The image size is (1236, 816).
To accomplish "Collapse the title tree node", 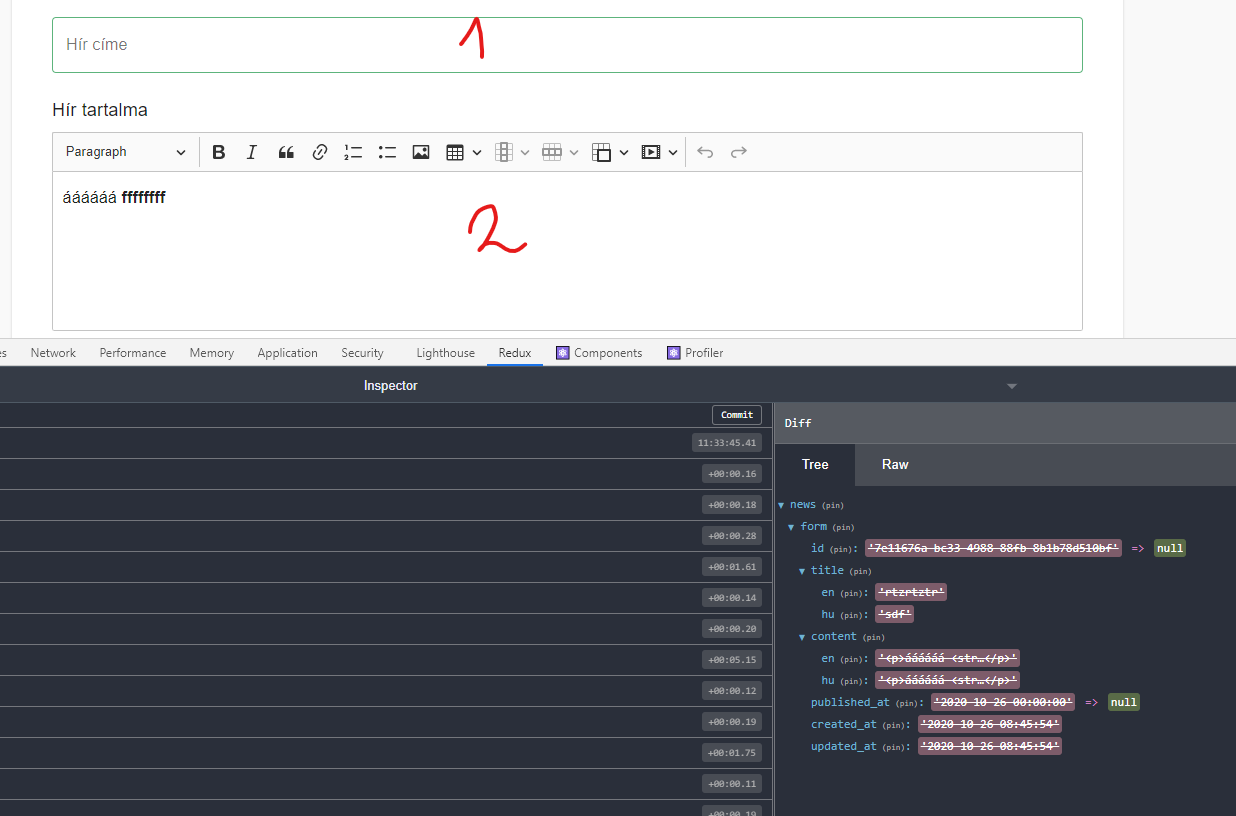I will click(x=802, y=571).
